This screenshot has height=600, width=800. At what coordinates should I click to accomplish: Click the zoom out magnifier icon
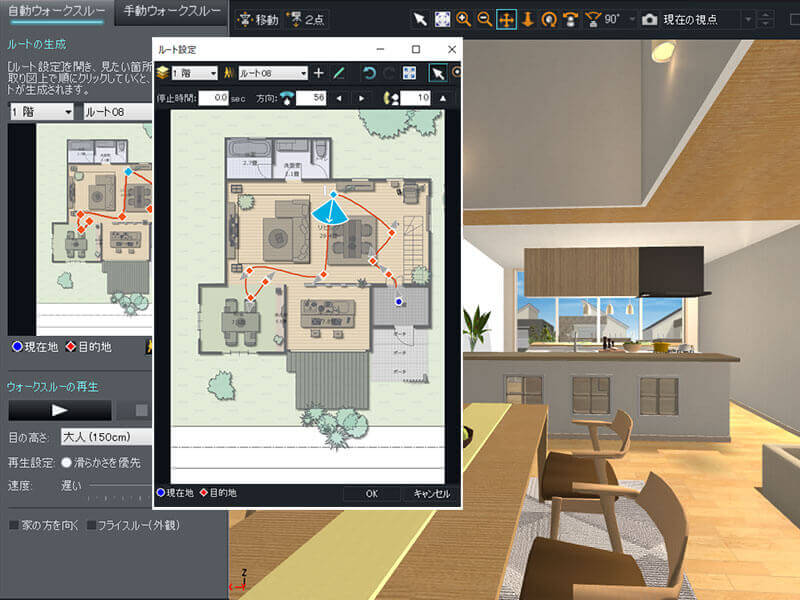(484, 19)
